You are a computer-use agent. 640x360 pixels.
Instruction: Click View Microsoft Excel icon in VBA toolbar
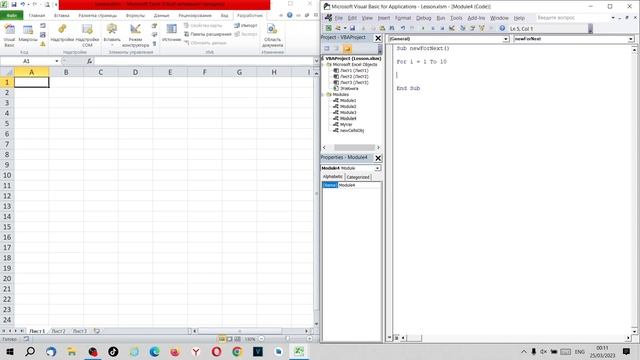[329, 28]
